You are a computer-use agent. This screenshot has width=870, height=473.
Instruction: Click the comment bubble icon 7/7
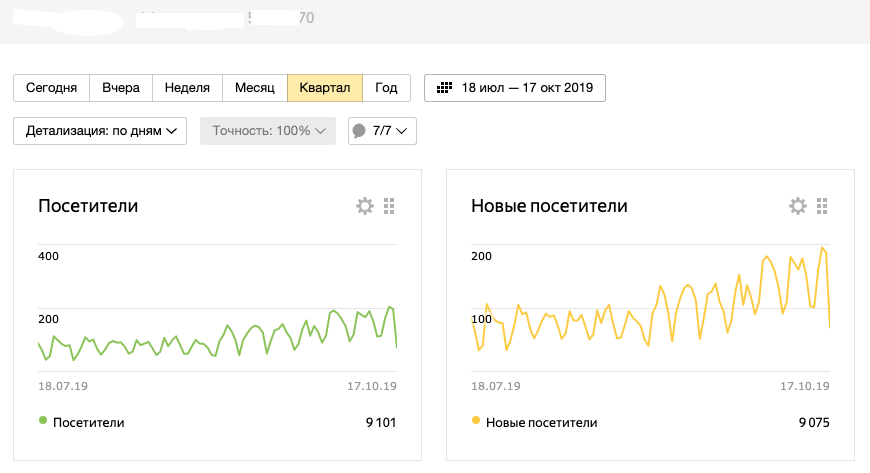(359, 131)
